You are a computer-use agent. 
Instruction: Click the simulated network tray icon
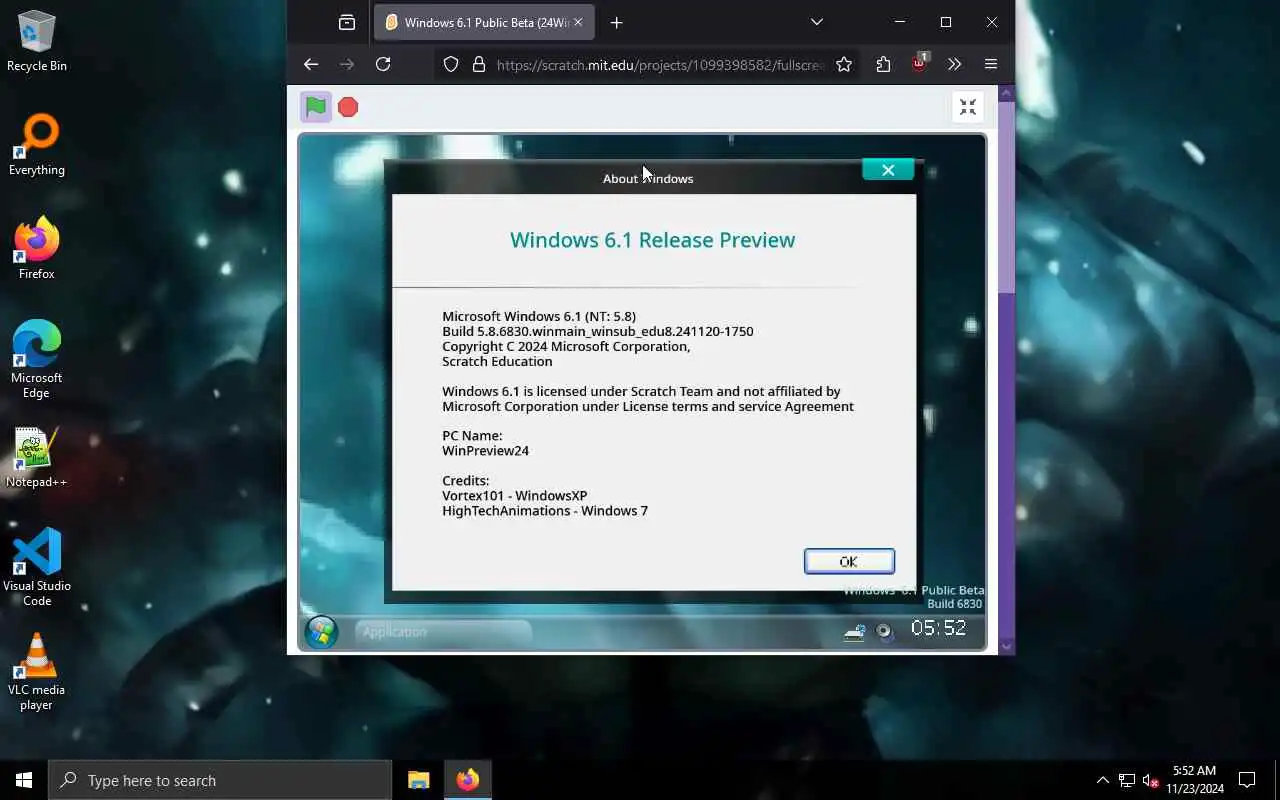coord(854,631)
